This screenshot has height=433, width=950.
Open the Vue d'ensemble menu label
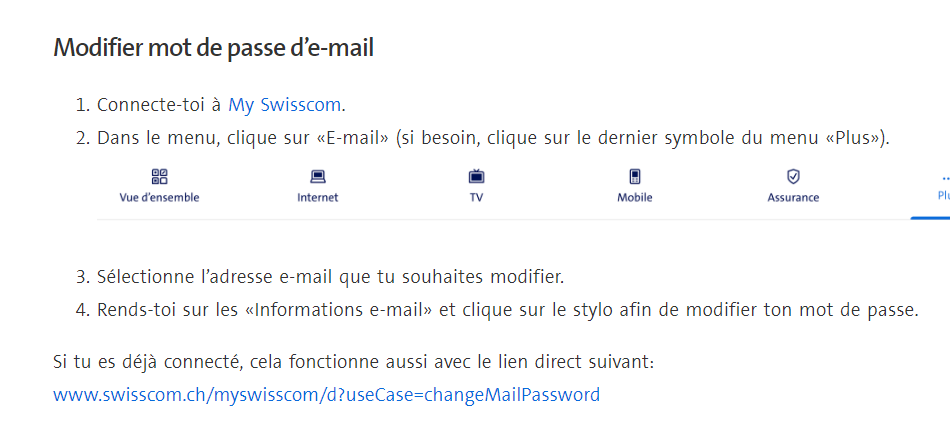coord(159,198)
